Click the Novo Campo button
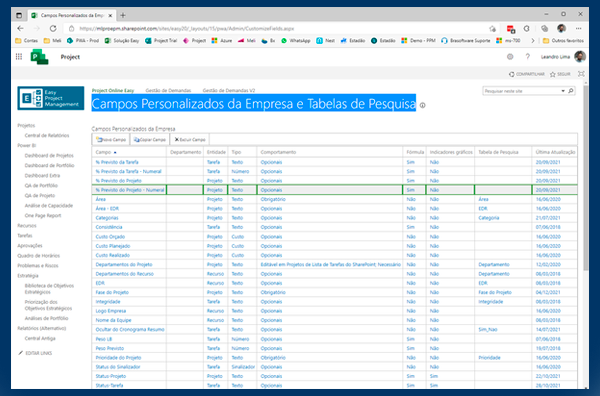The width and height of the screenshot is (600, 396). 111,140
